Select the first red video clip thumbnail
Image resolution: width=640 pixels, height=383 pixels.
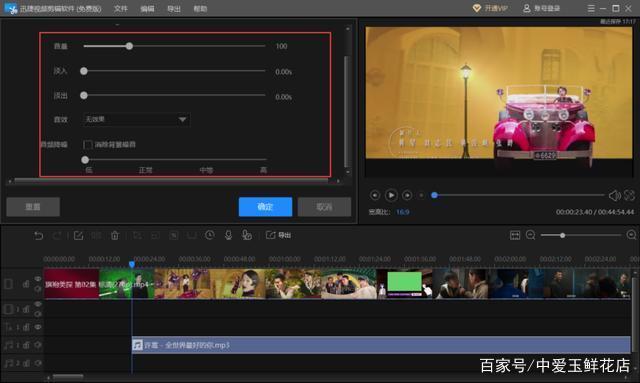71,284
